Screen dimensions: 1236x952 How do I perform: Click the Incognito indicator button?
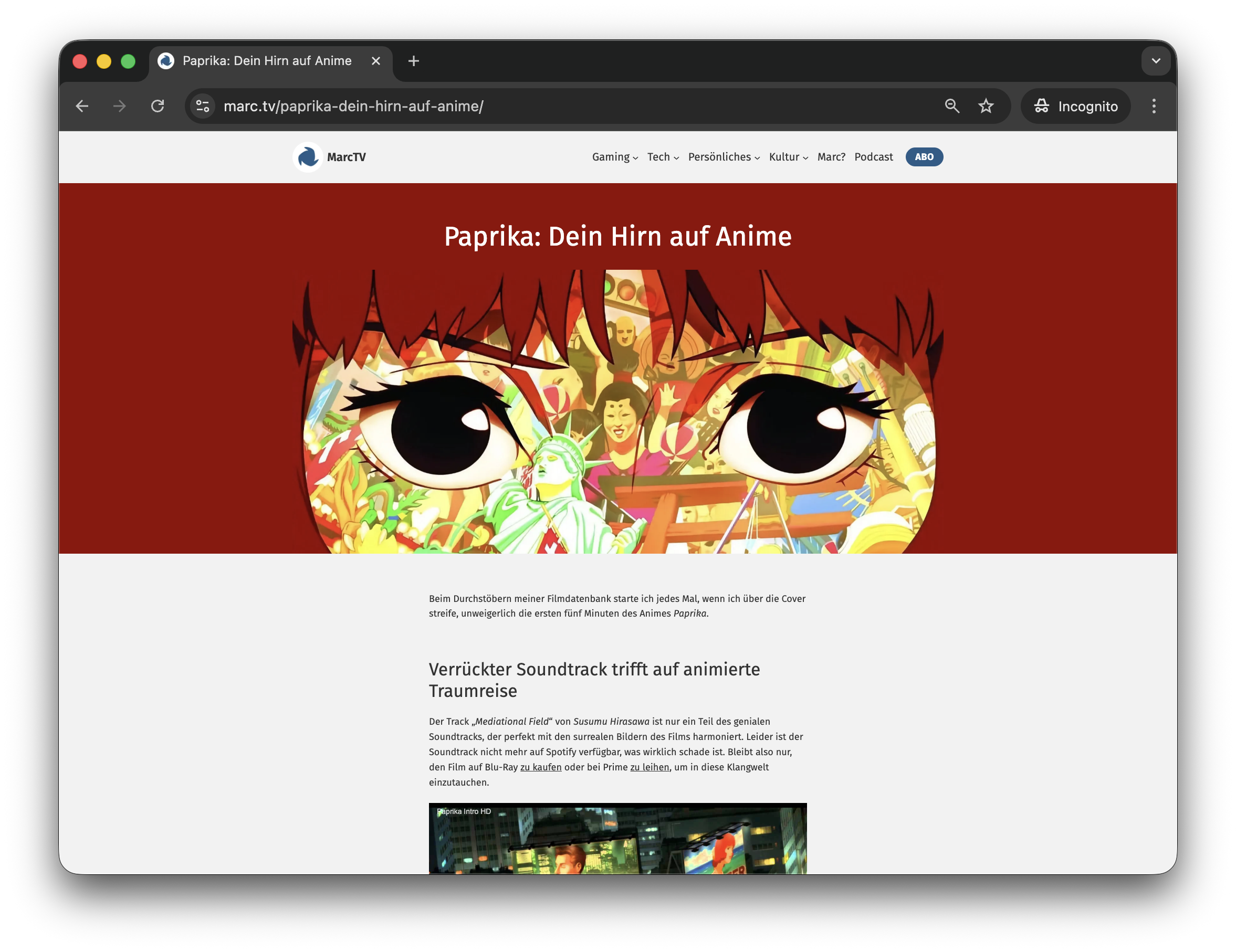(1075, 107)
